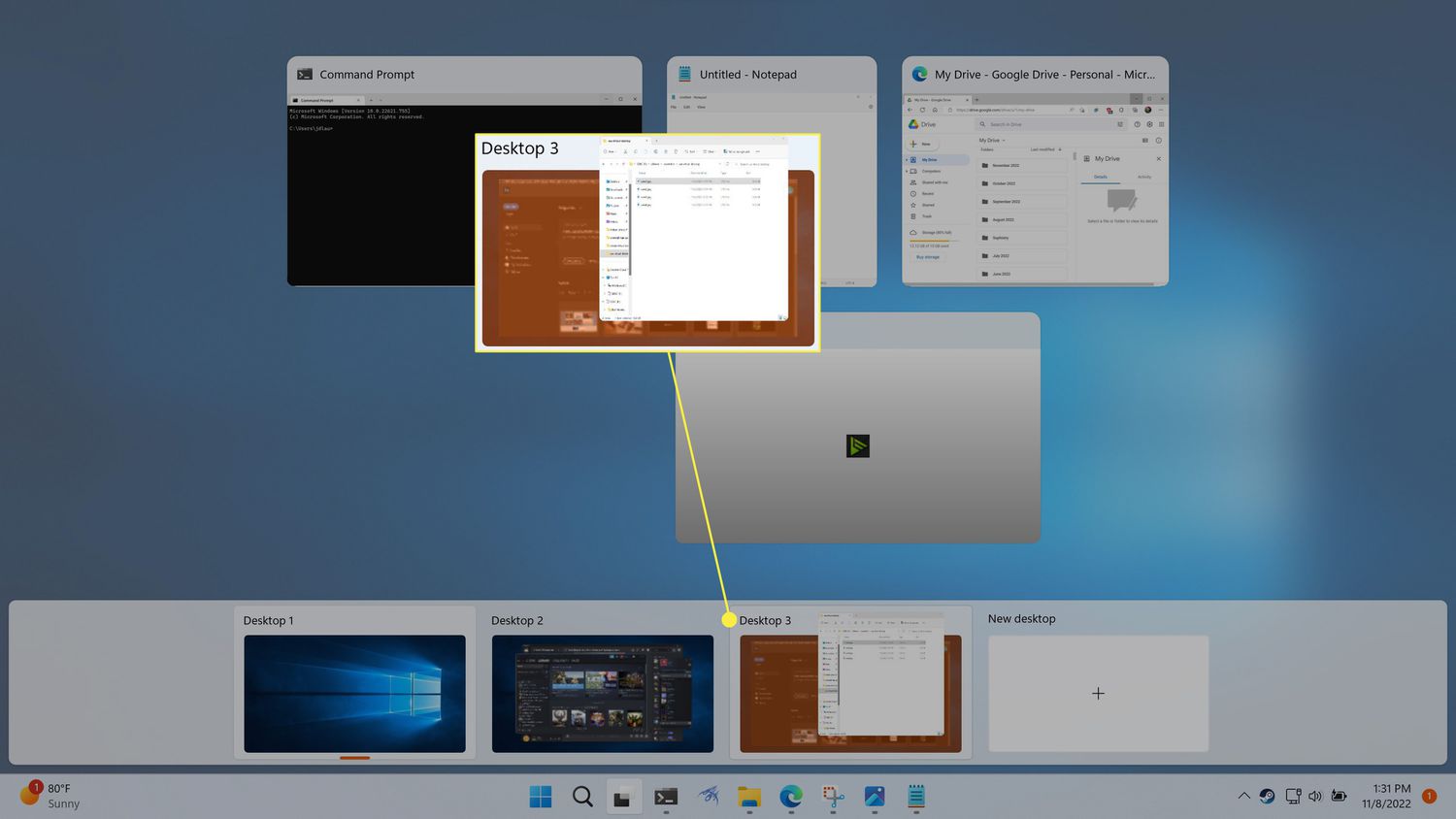
Task: Open Snipping Tool from the taskbar
Action: pos(833,797)
